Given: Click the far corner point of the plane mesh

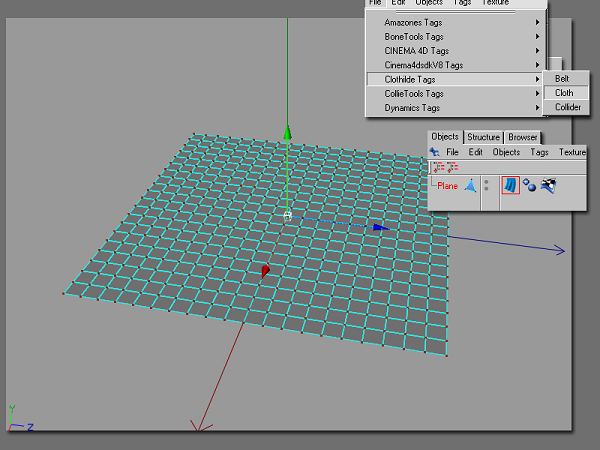Looking at the screenshot, I should tap(194, 134).
